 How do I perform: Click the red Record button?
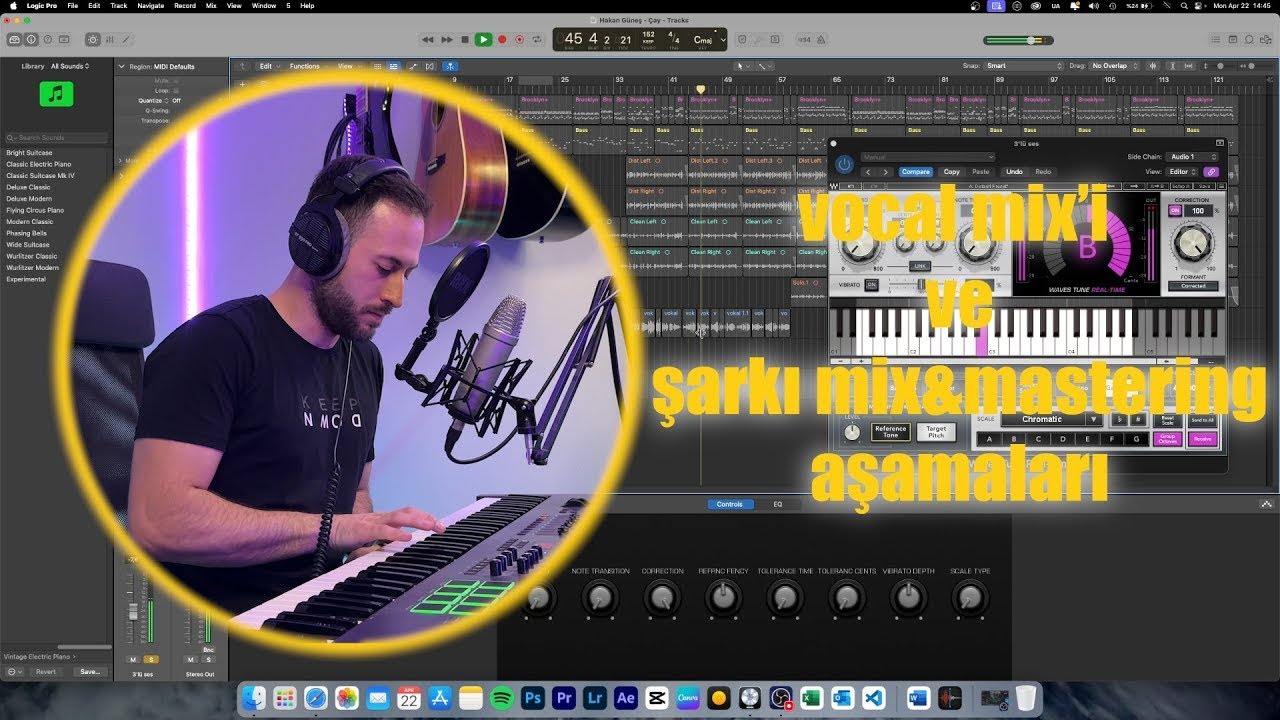tap(501, 40)
